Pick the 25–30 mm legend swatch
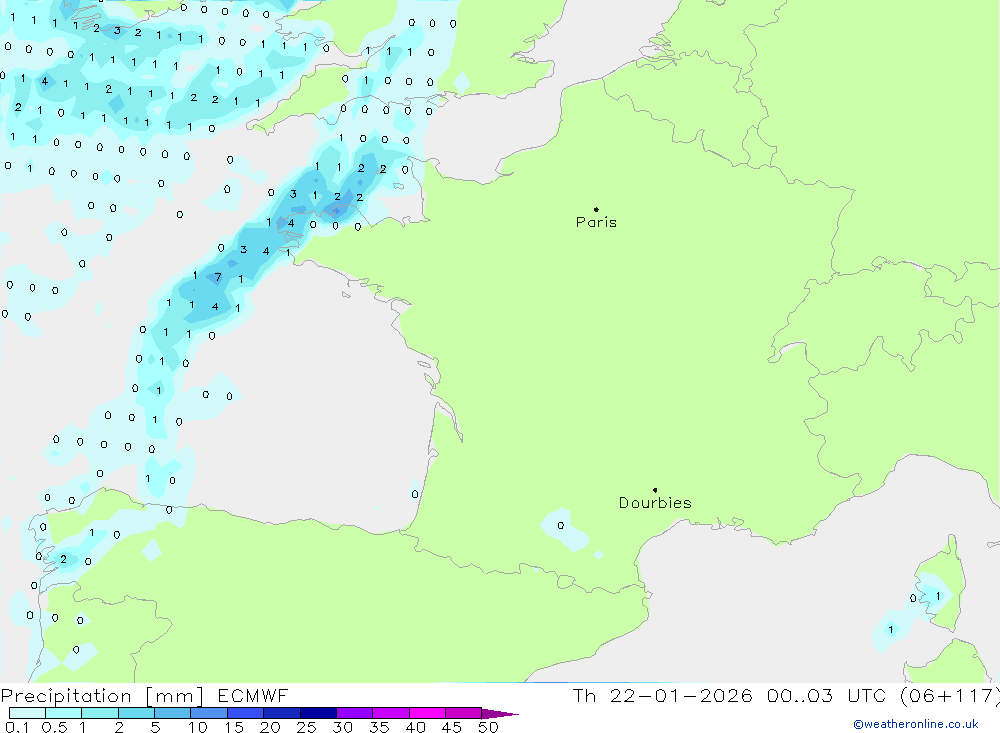The image size is (1000, 733). coord(318,713)
